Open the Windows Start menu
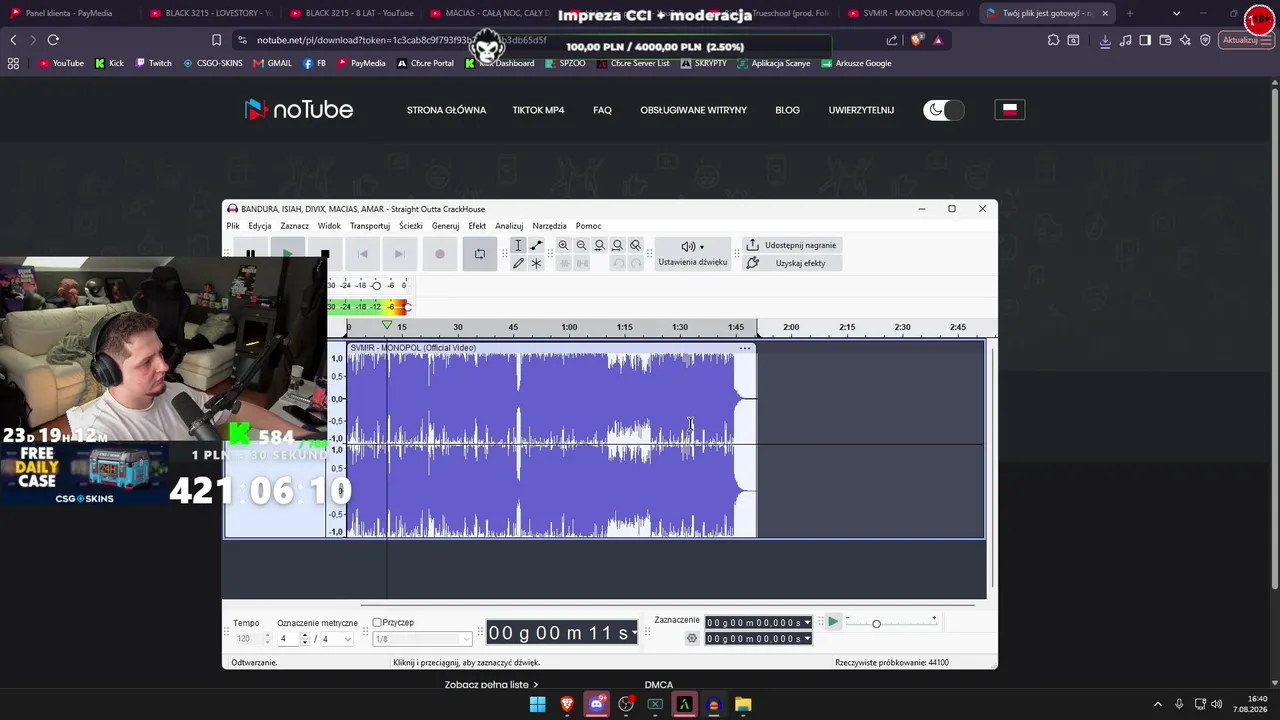This screenshot has height=720, width=1280. pyautogui.click(x=538, y=704)
